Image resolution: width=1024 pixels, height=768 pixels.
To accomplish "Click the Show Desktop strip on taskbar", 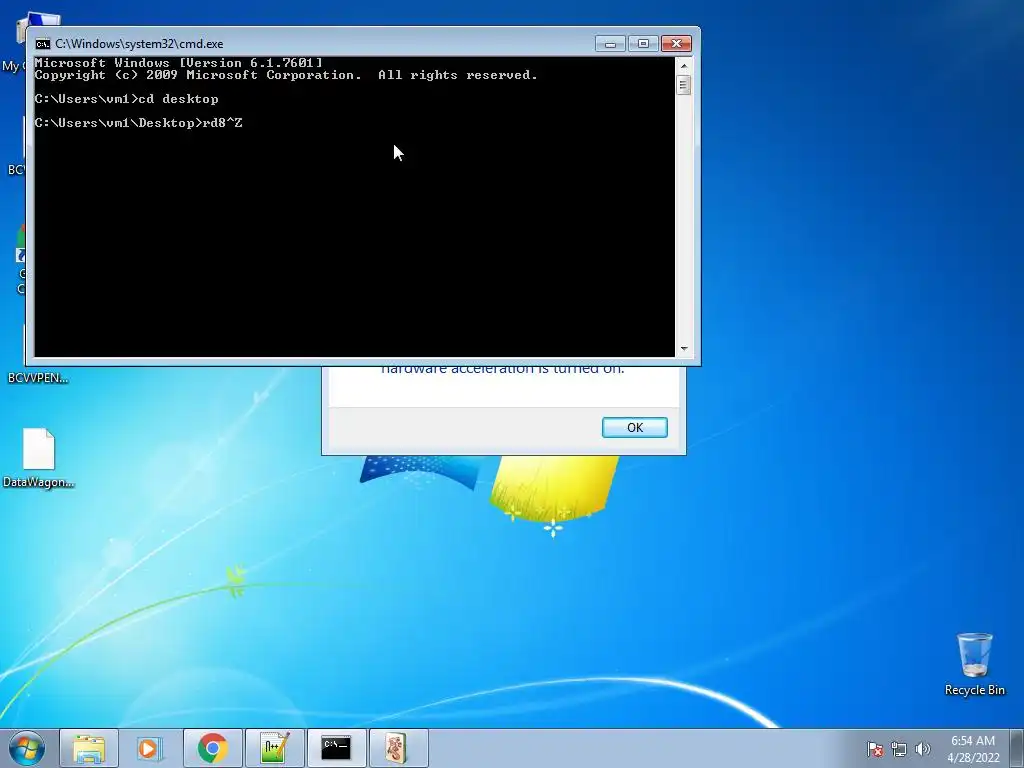I will coord(1017,748).
